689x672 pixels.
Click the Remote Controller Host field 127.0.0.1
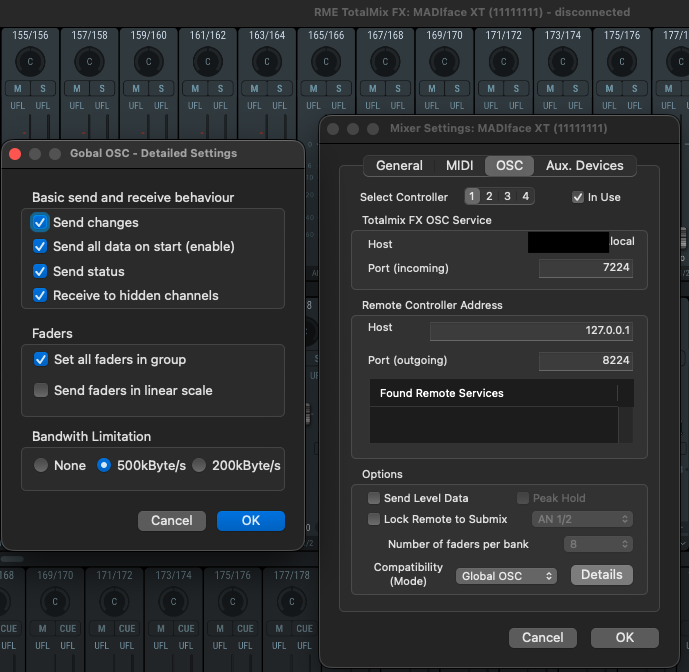pos(531,331)
